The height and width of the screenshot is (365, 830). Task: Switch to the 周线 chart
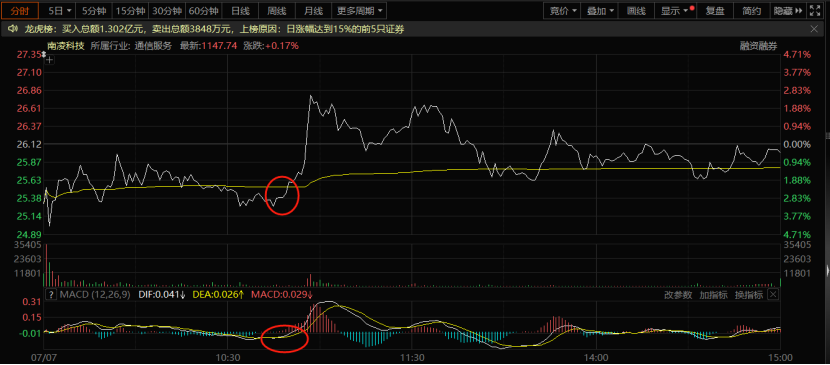click(x=276, y=10)
